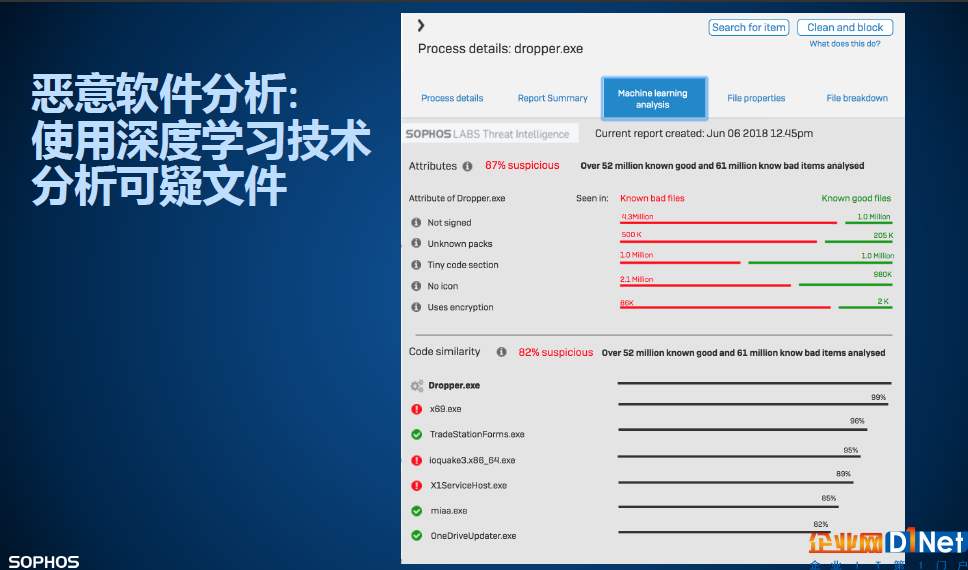The height and width of the screenshot is (570, 968).
Task: Click the Search for item button
Action: pos(748,27)
